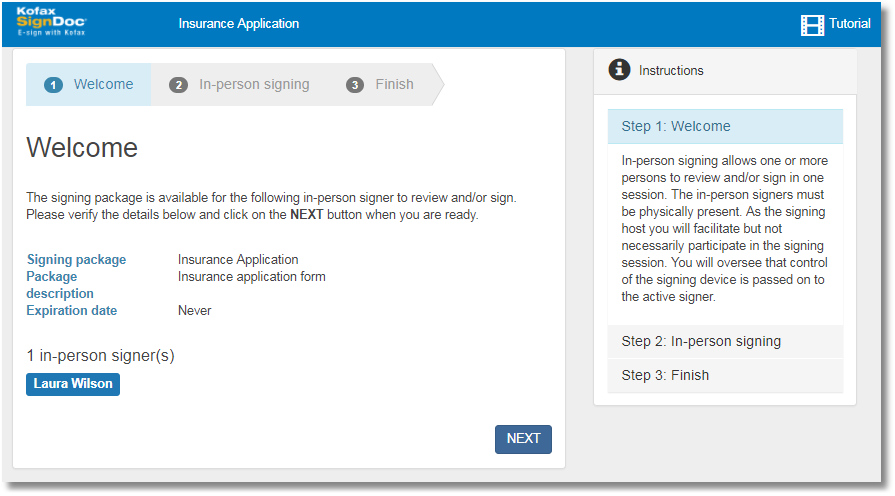This screenshot has width=895, height=496.
Task: Click the Signing package label
Action: 77,260
